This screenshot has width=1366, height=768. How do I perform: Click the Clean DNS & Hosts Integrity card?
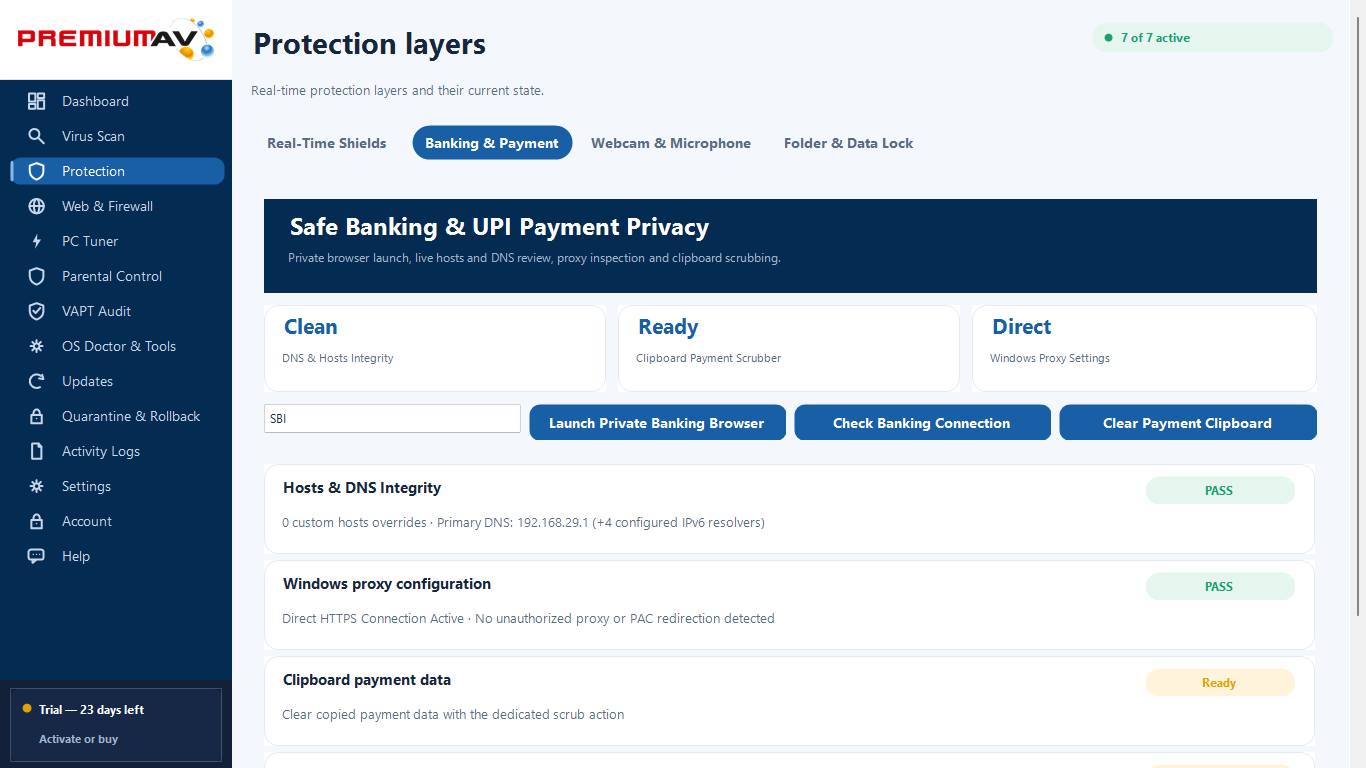click(x=435, y=348)
